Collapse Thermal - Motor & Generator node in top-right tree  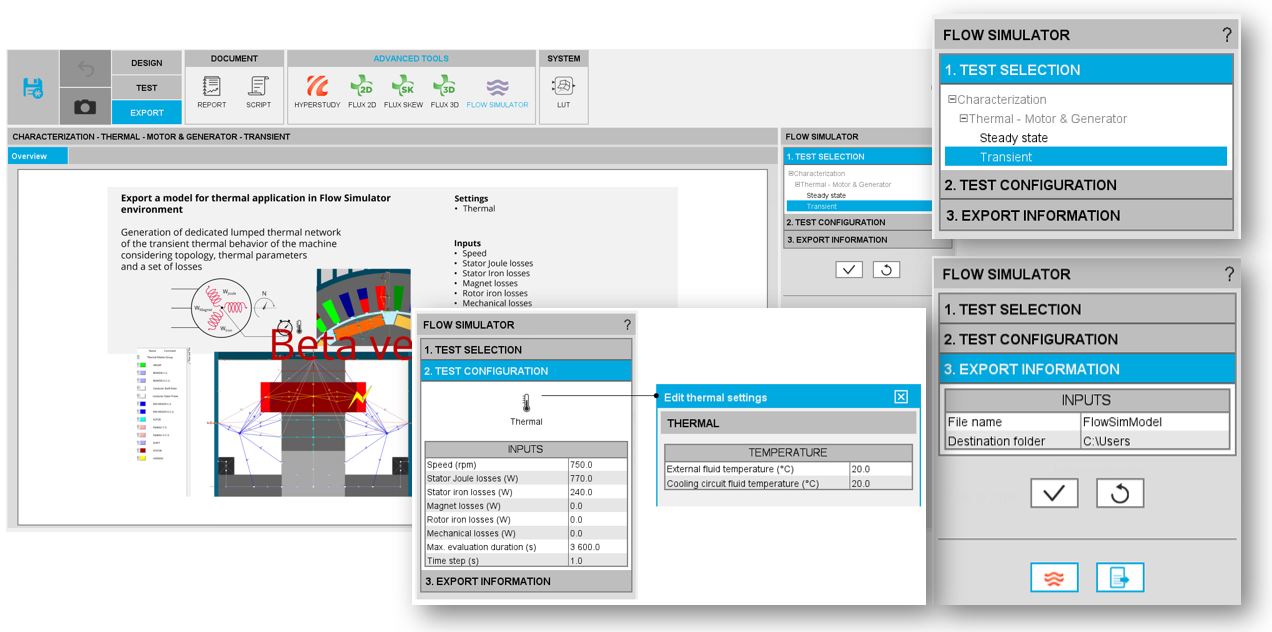click(x=964, y=118)
